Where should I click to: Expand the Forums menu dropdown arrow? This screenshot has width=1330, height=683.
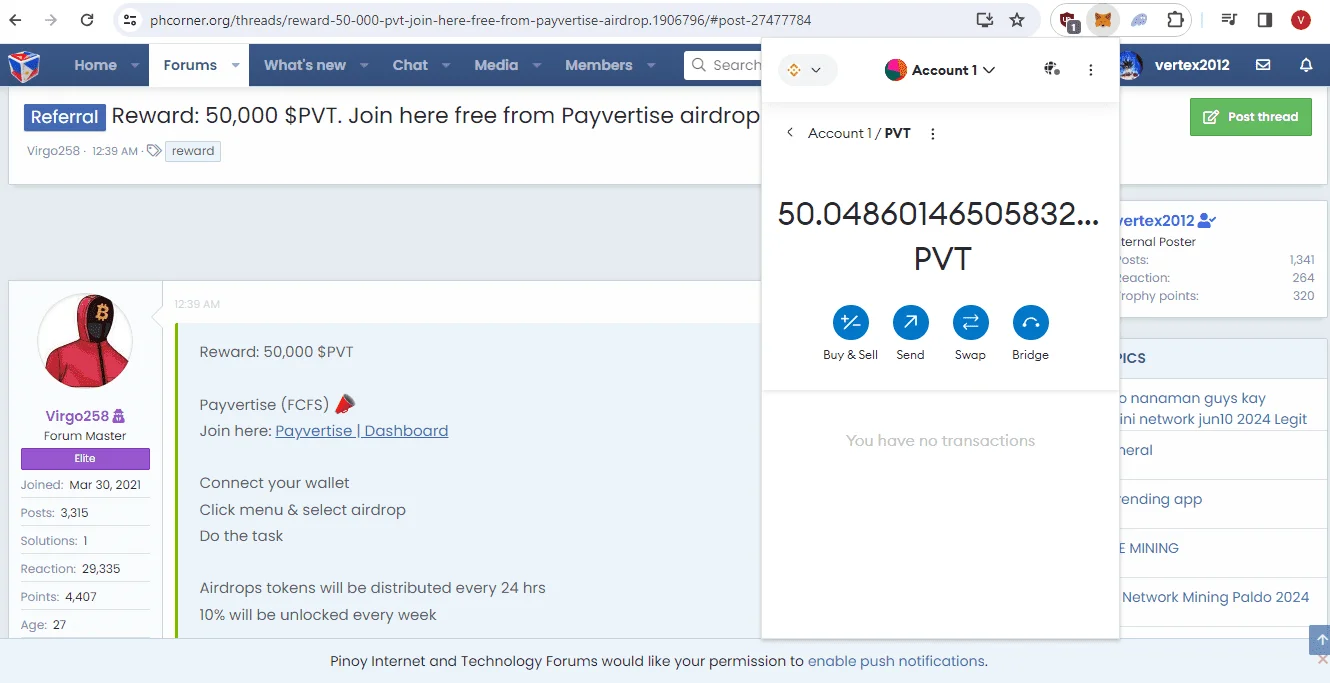pyautogui.click(x=236, y=65)
